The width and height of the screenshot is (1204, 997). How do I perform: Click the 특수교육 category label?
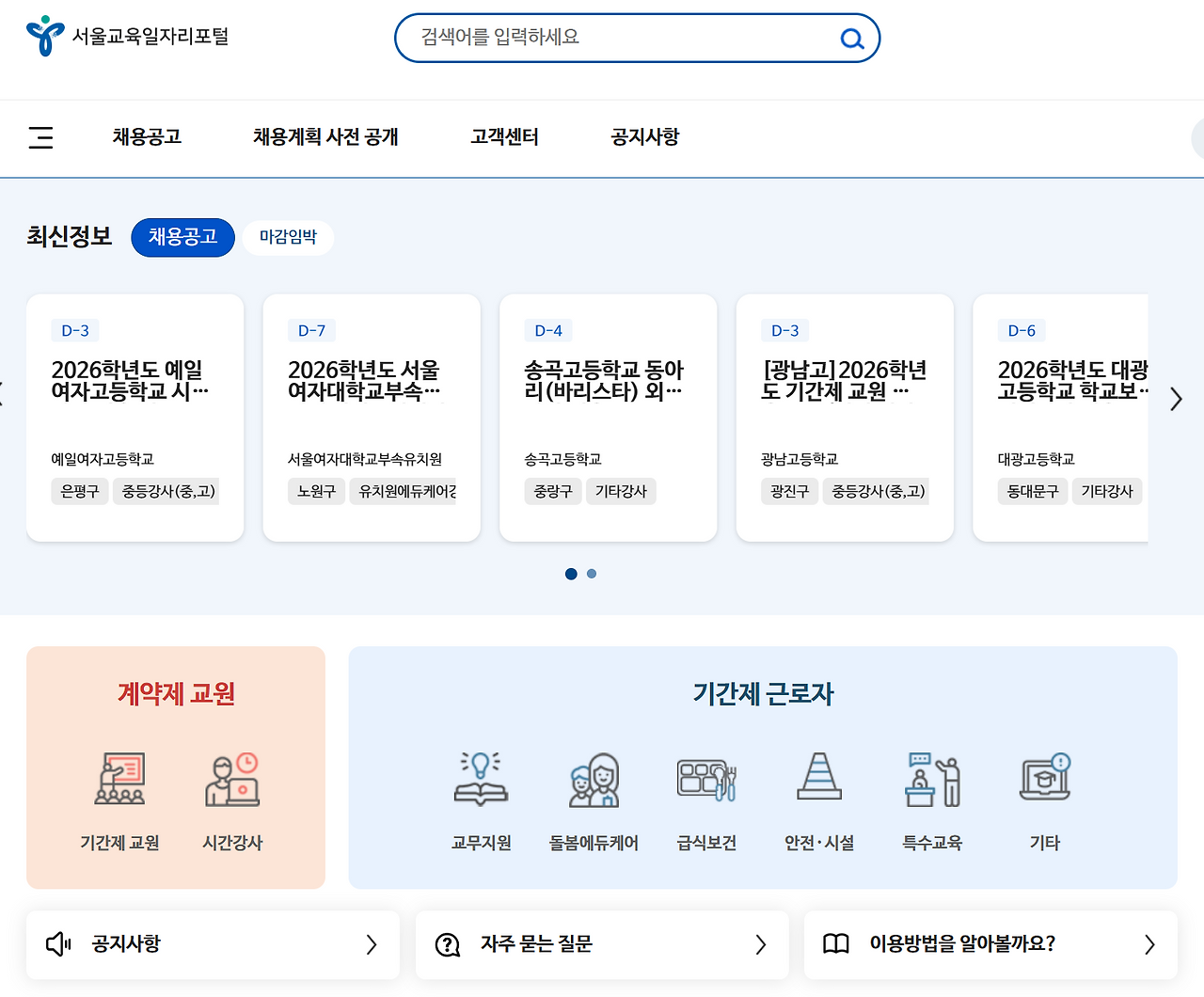click(x=932, y=843)
